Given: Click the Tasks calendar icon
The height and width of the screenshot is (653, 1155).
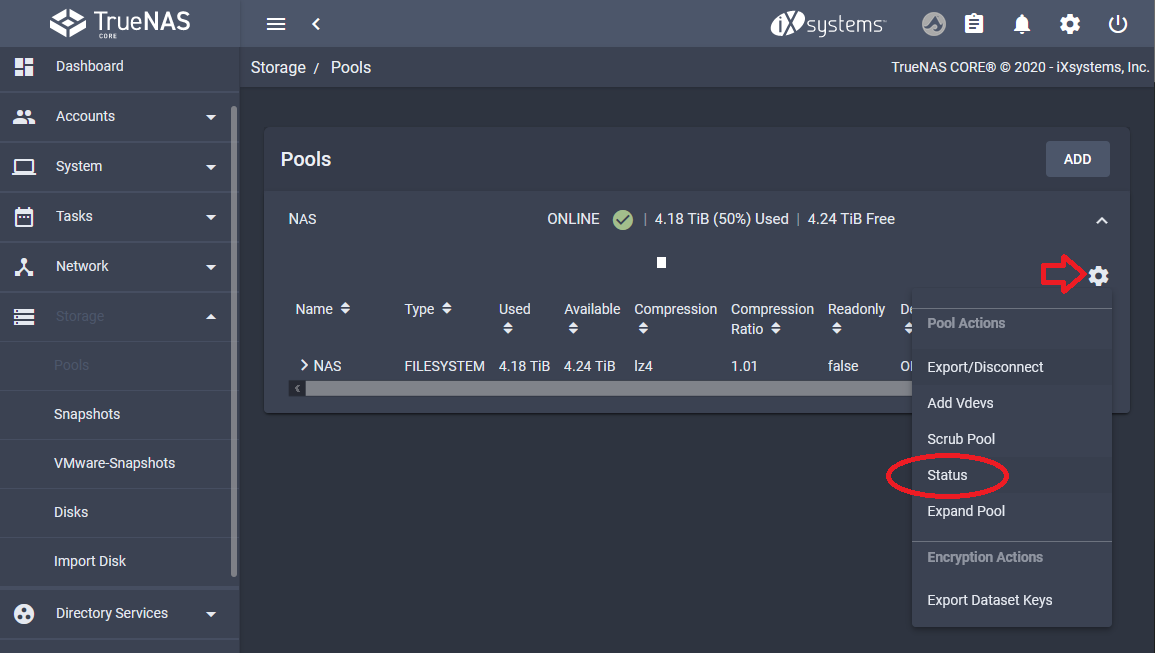Looking at the screenshot, I should 24,217.
